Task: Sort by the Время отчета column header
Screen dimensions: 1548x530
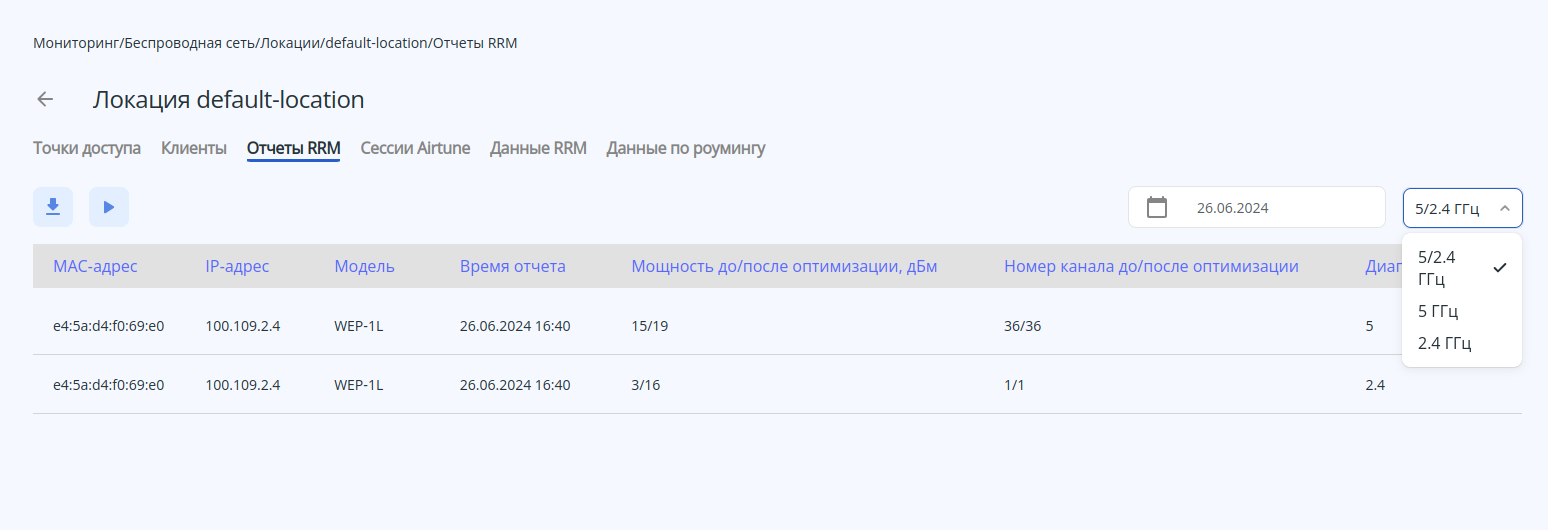Action: click(x=513, y=266)
